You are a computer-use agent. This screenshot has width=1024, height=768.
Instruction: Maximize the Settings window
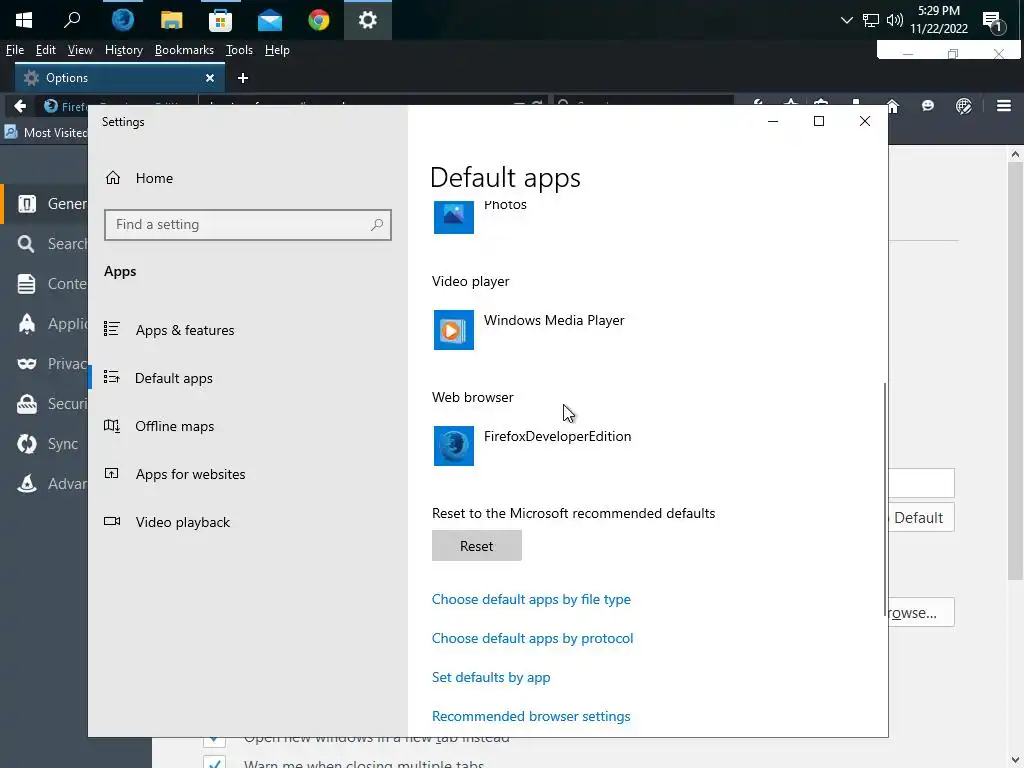[818, 121]
